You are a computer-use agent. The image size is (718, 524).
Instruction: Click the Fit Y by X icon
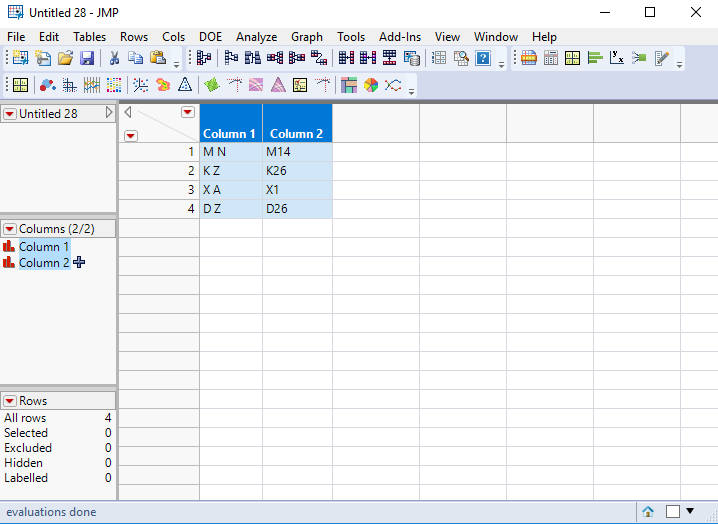point(617,58)
